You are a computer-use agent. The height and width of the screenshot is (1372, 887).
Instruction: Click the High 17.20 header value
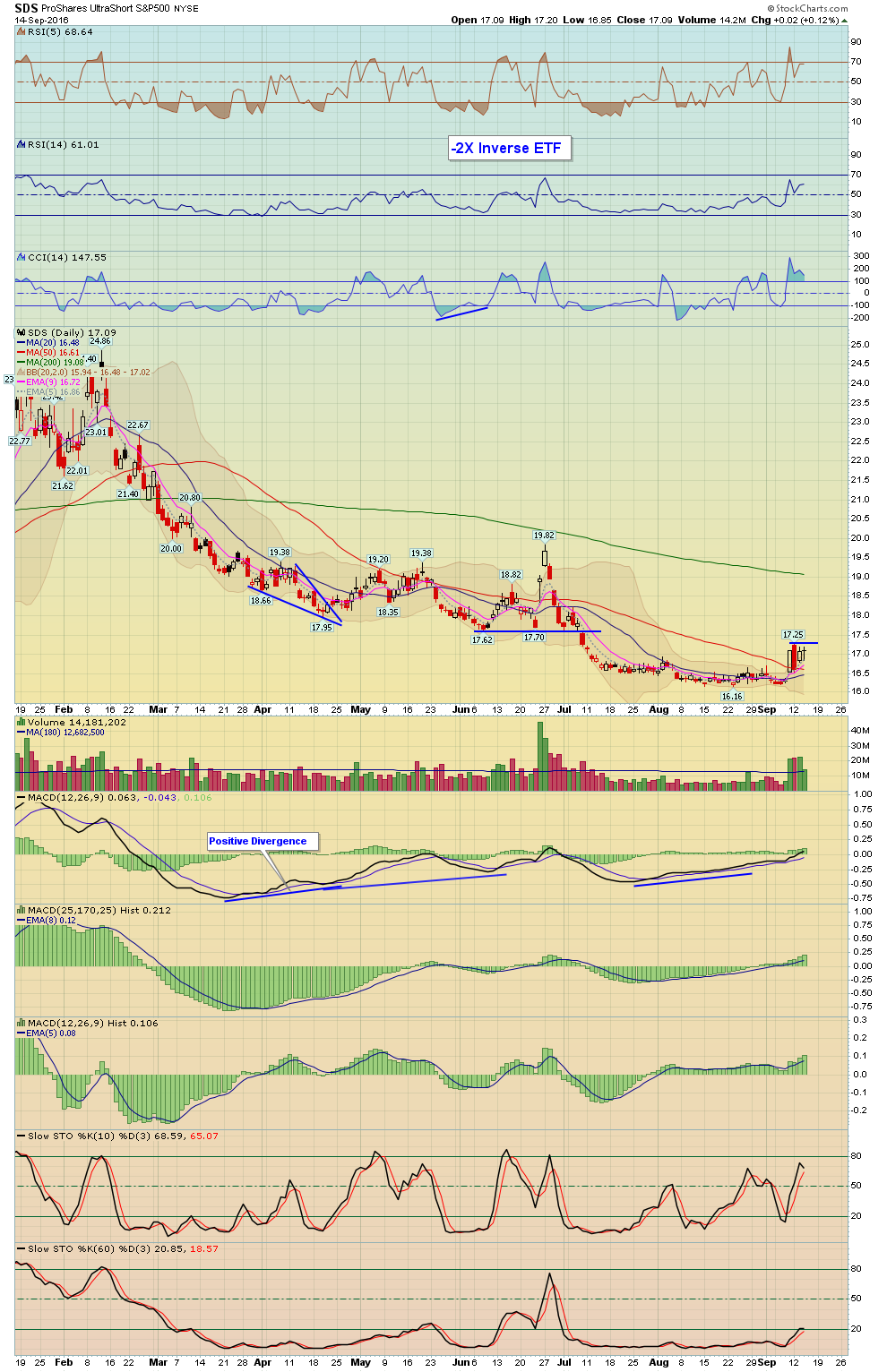532,20
